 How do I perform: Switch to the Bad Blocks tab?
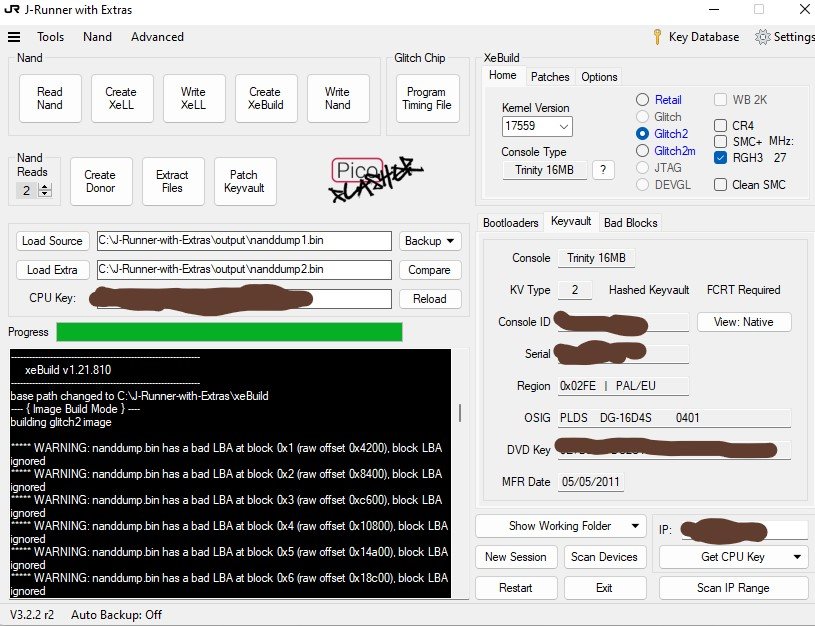point(630,223)
